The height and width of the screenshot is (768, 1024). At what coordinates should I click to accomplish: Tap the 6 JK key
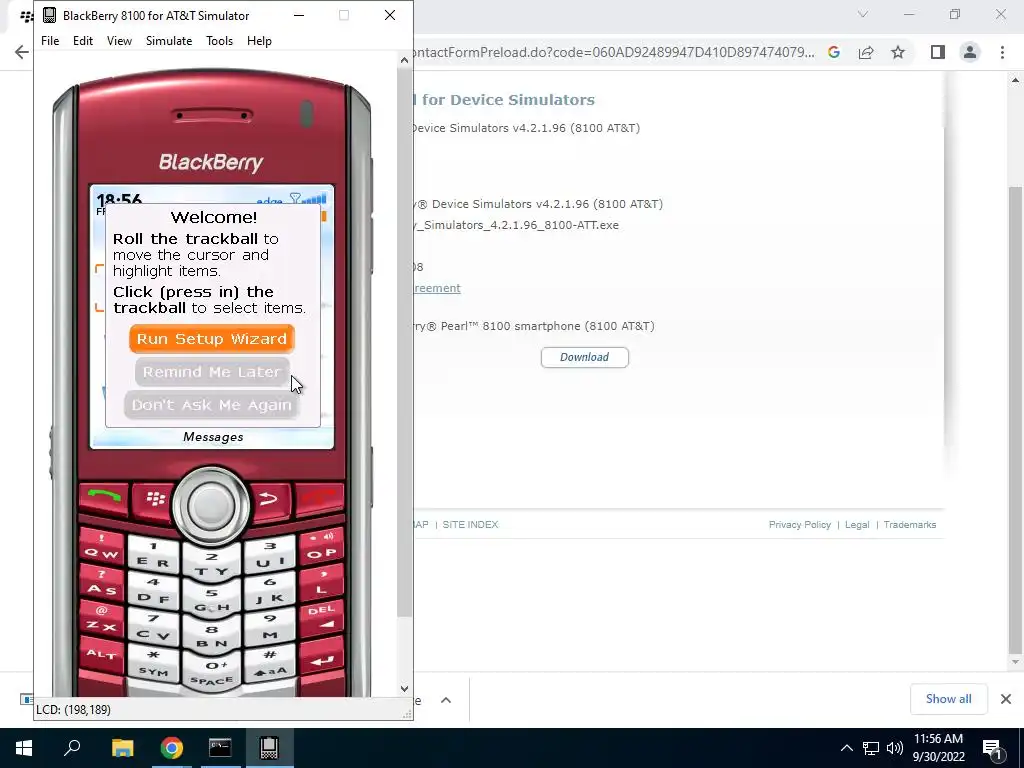coord(269,590)
